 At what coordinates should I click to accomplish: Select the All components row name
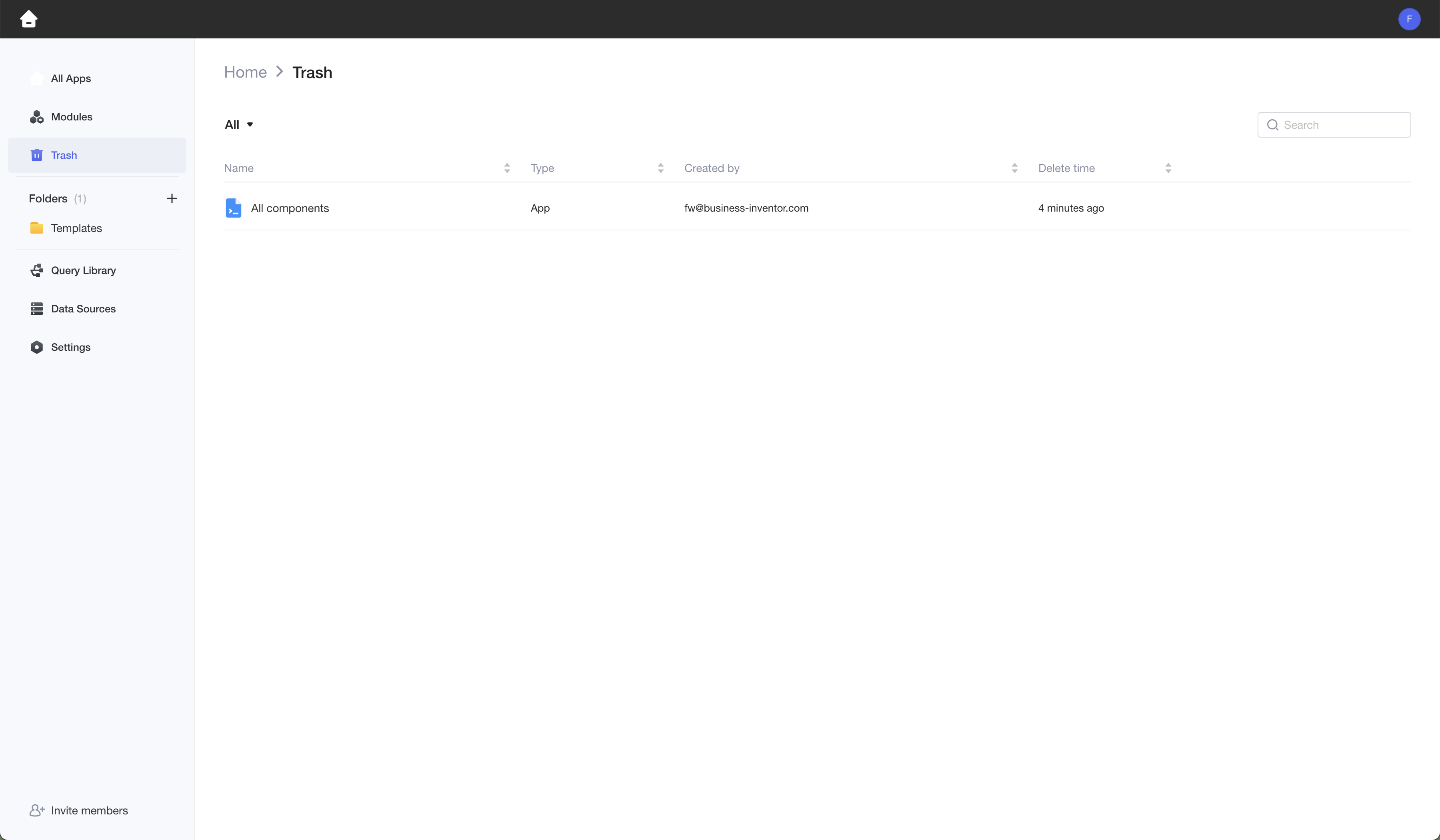tap(290, 208)
